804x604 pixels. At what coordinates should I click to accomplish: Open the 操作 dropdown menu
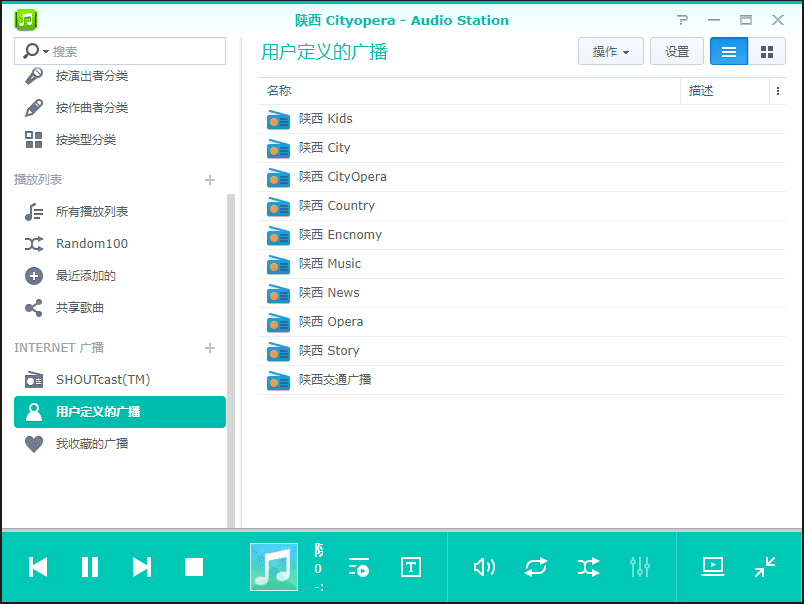[x=610, y=52]
